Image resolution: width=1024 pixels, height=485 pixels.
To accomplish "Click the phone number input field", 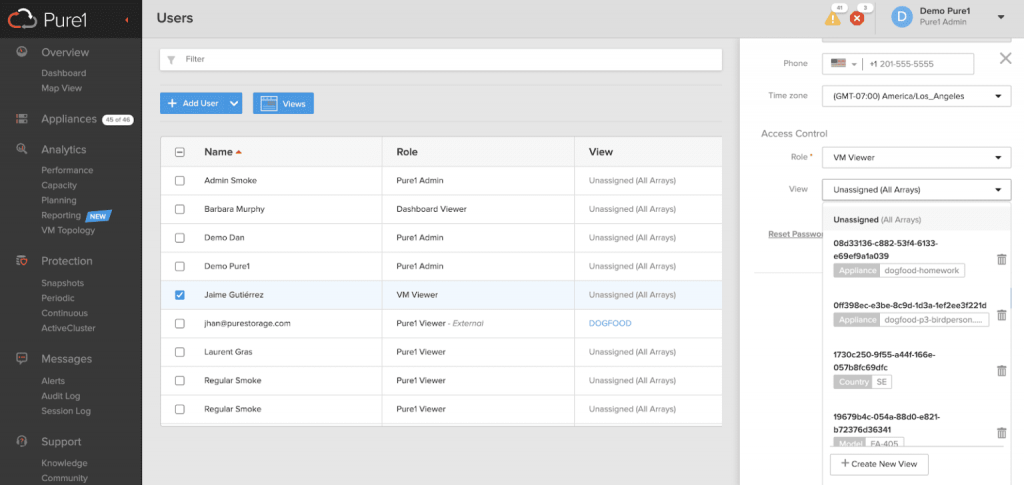I will point(918,64).
